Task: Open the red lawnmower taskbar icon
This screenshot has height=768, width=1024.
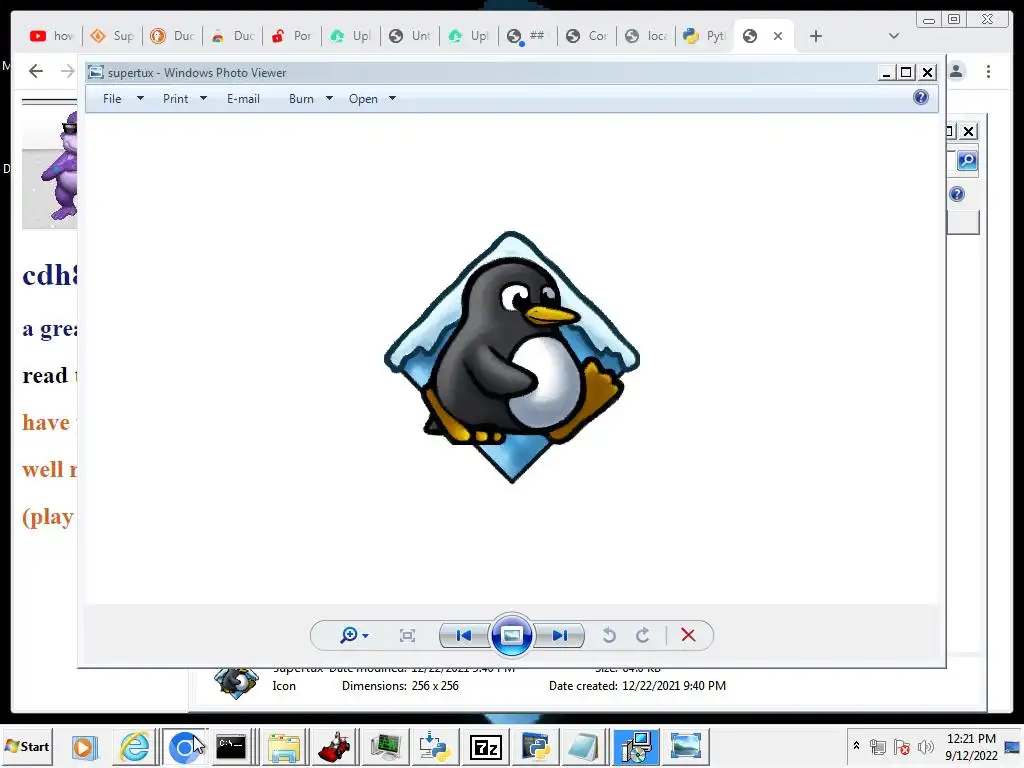Action: point(334,746)
